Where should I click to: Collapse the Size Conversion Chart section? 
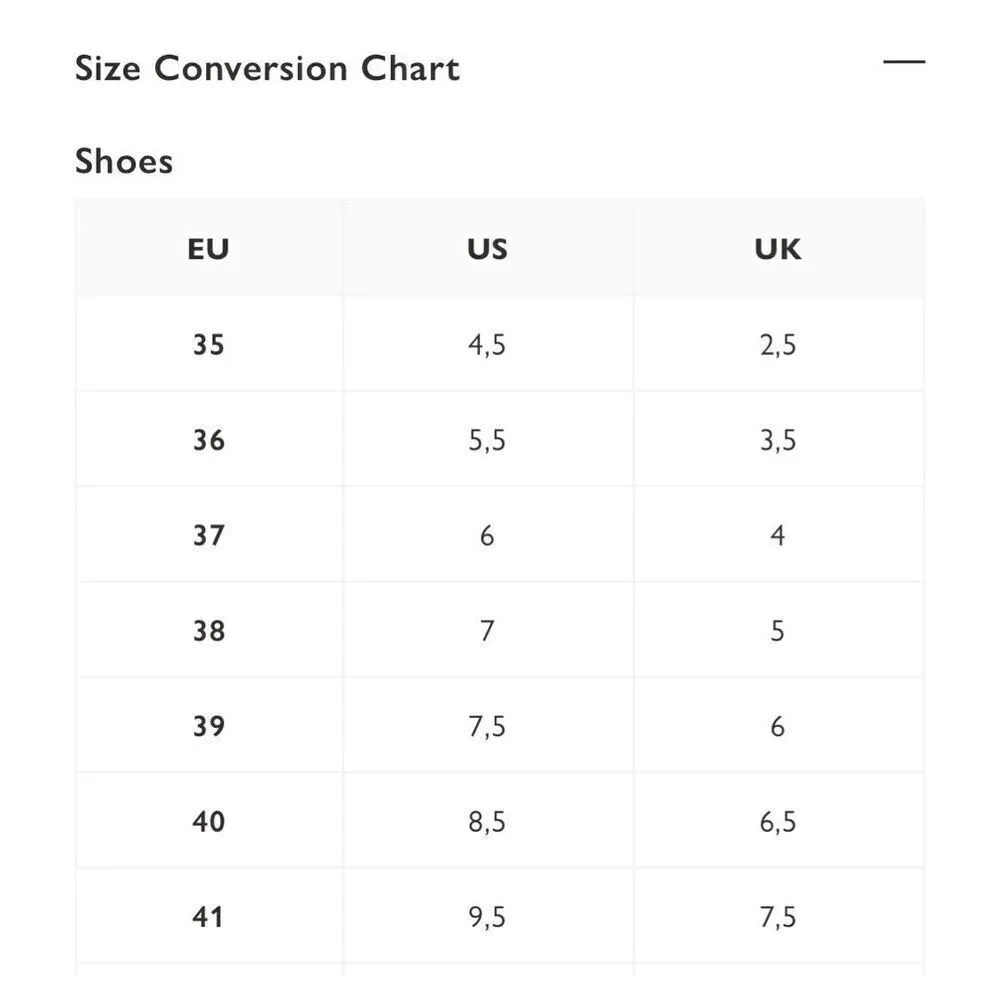pyautogui.click(x=904, y=62)
